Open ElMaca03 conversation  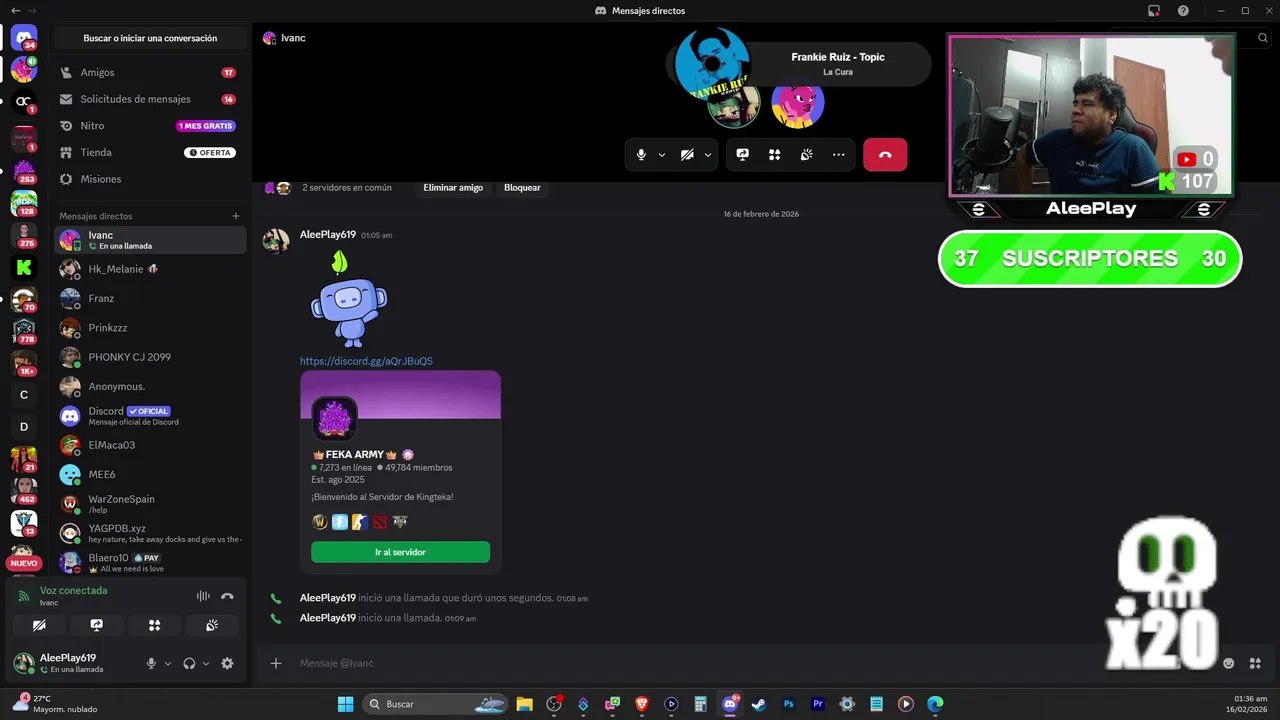(x=150, y=445)
